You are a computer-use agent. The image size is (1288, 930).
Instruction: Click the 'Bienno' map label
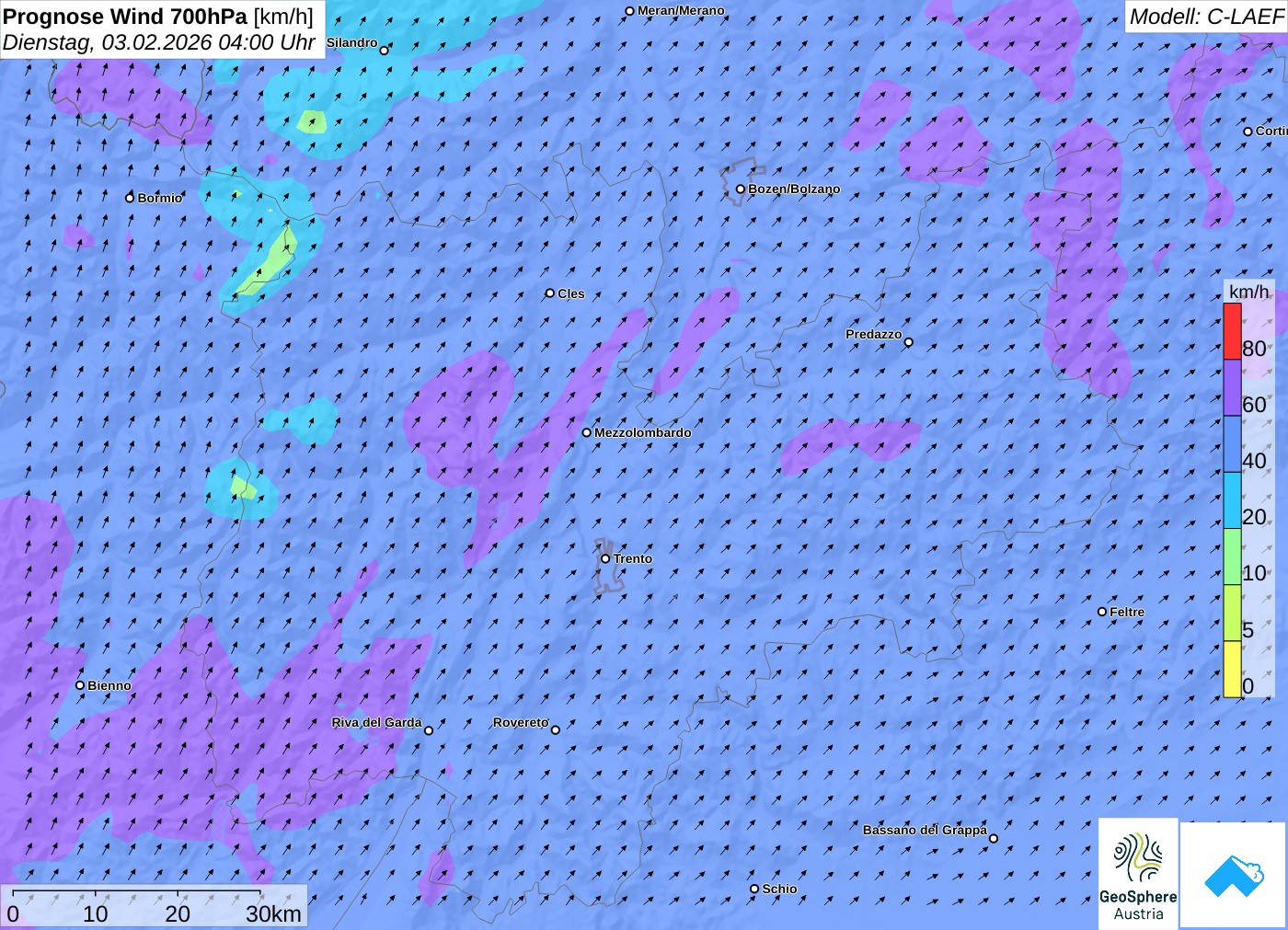tap(109, 685)
